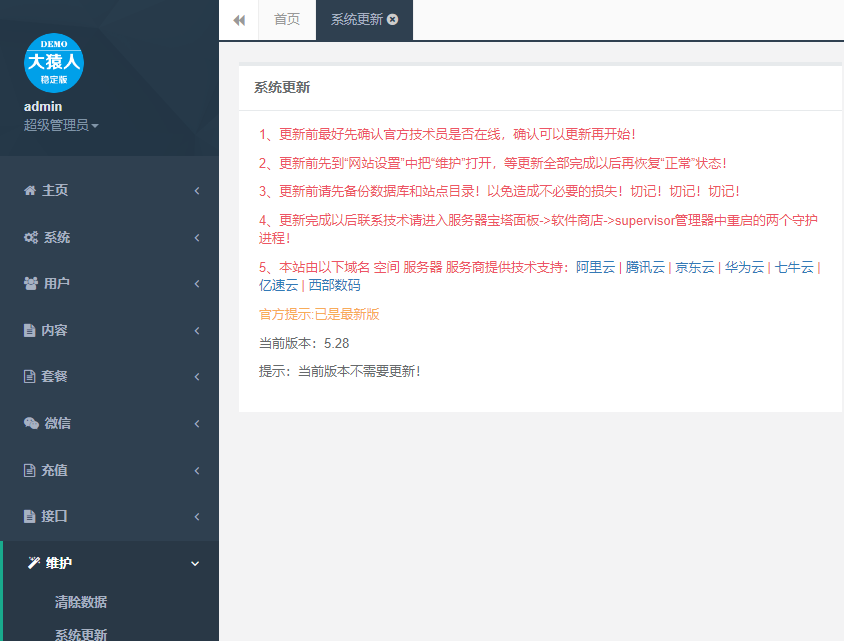Expand the 接口 menu chevron
This screenshot has height=641, width=844.
[x=197, y=517]
